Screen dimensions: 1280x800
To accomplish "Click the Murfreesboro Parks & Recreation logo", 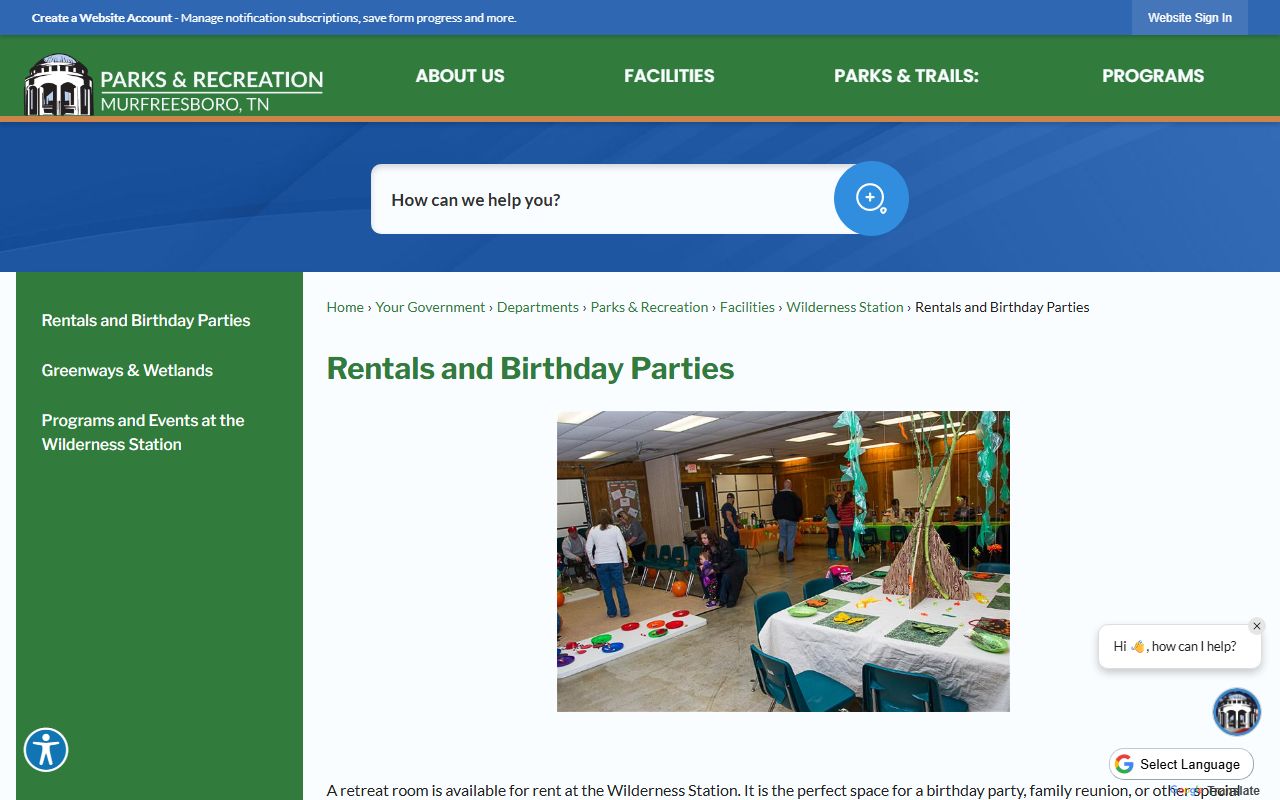I will (174, 85).
